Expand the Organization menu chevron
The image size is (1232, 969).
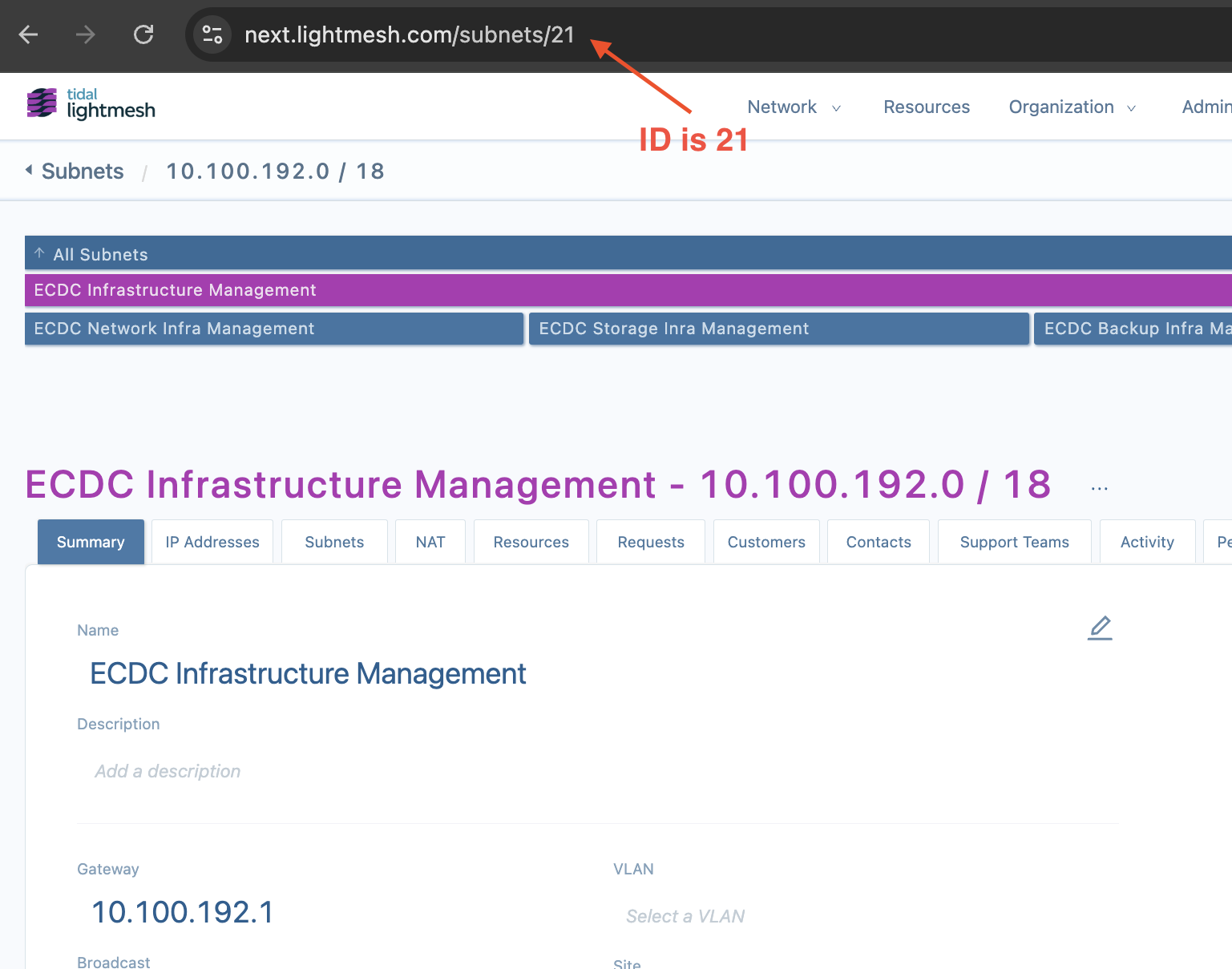pos(1131,108)
